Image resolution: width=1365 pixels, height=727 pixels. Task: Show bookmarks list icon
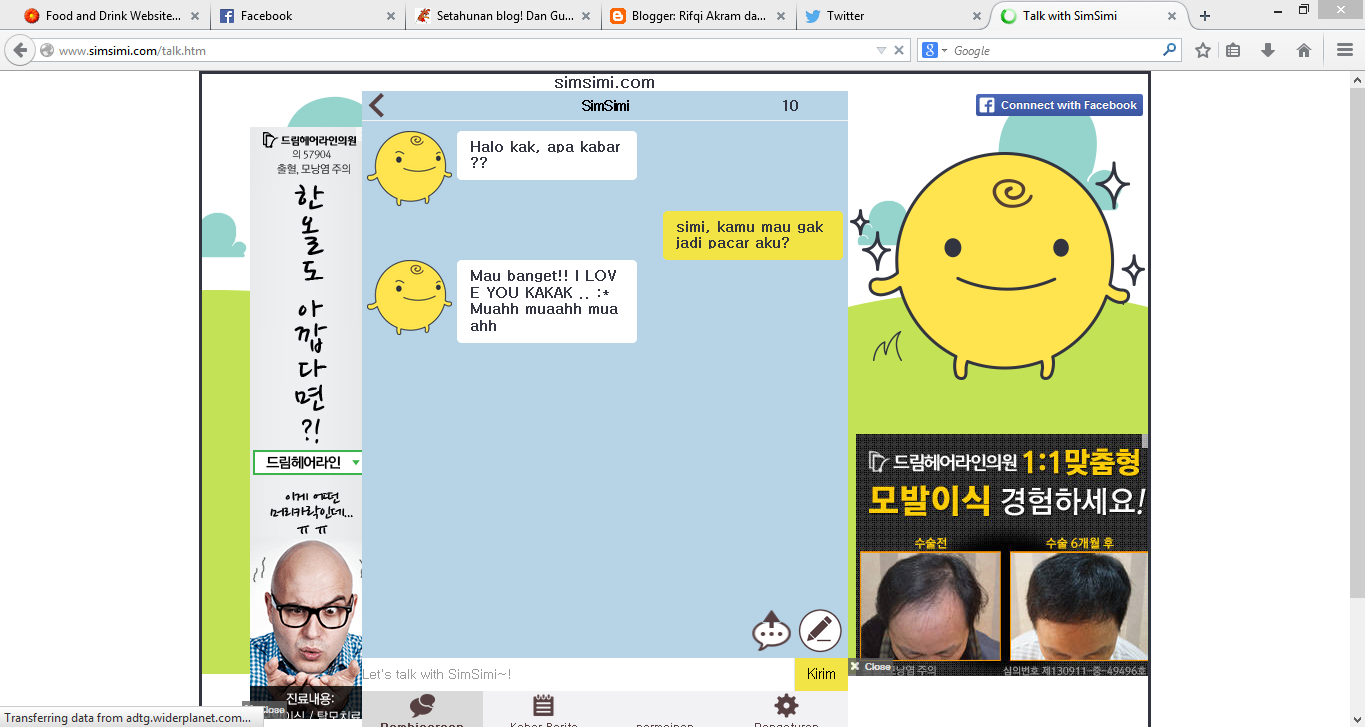click(1234, 50)
